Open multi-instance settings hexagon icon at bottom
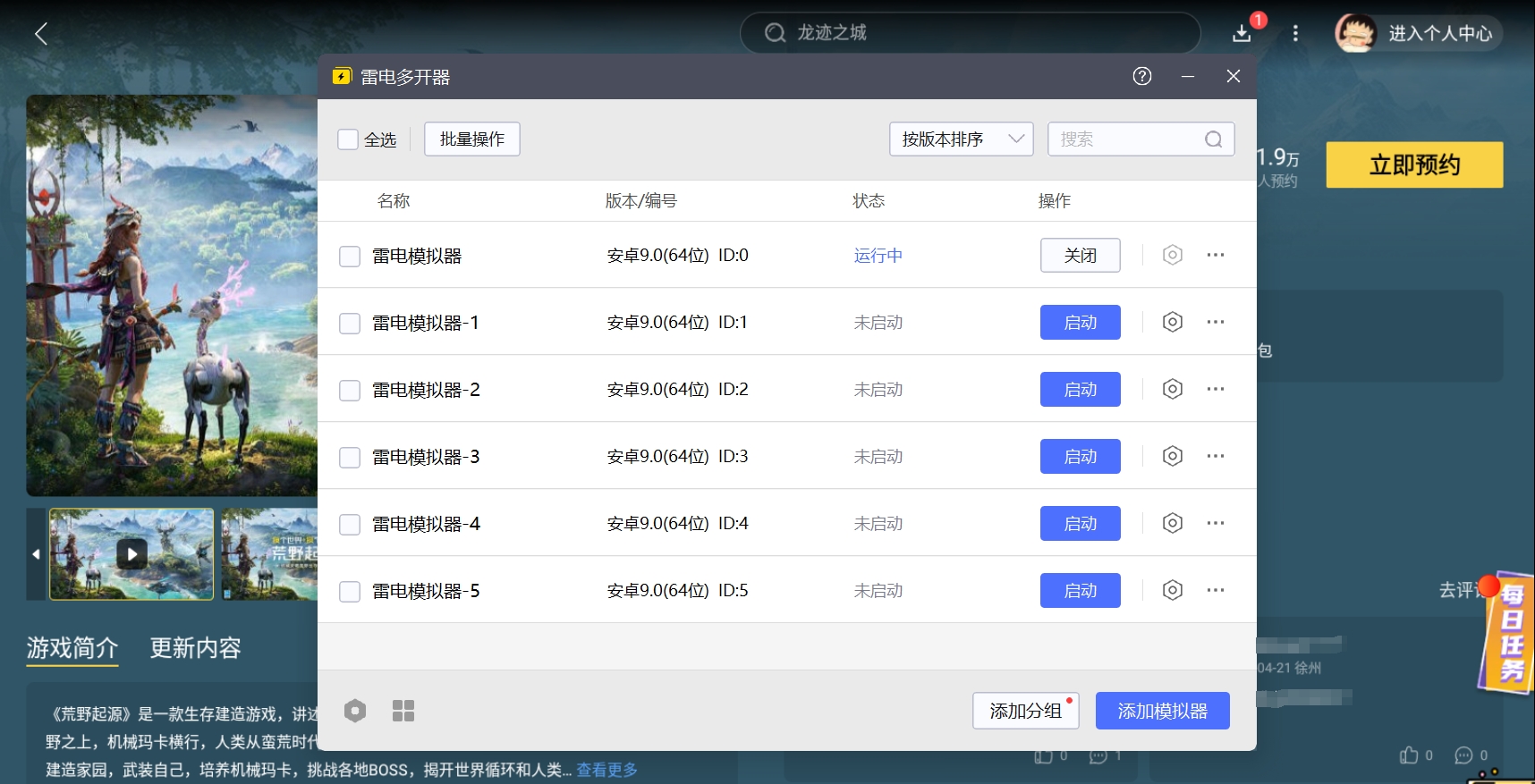Viewport: 1535px width, 784px height. pyautogui.click(x=355, y=711)
